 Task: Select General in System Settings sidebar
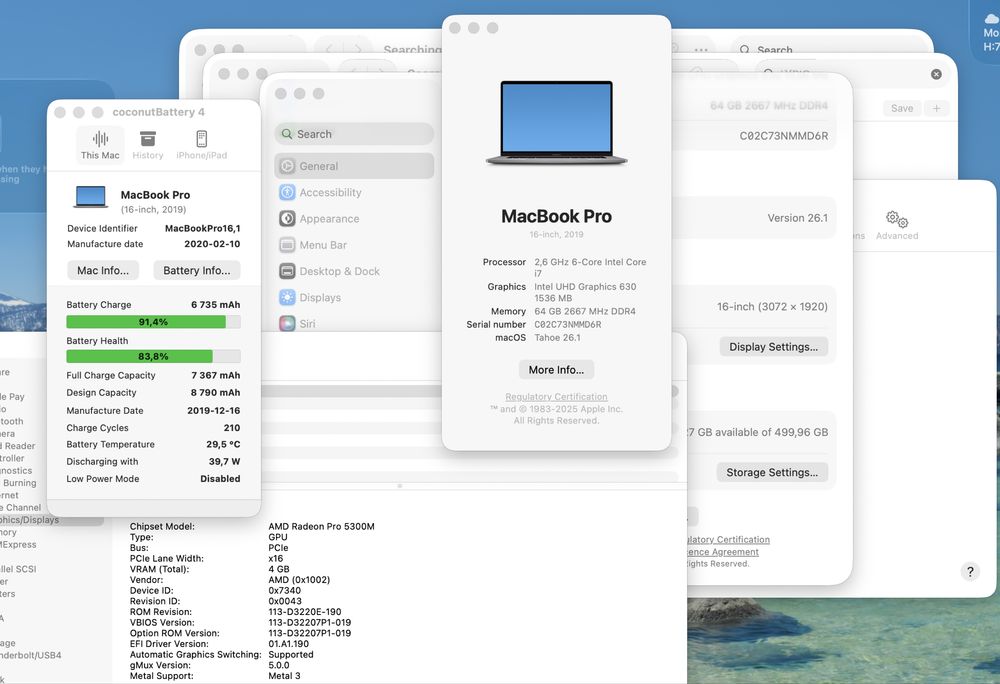[355, 166]
